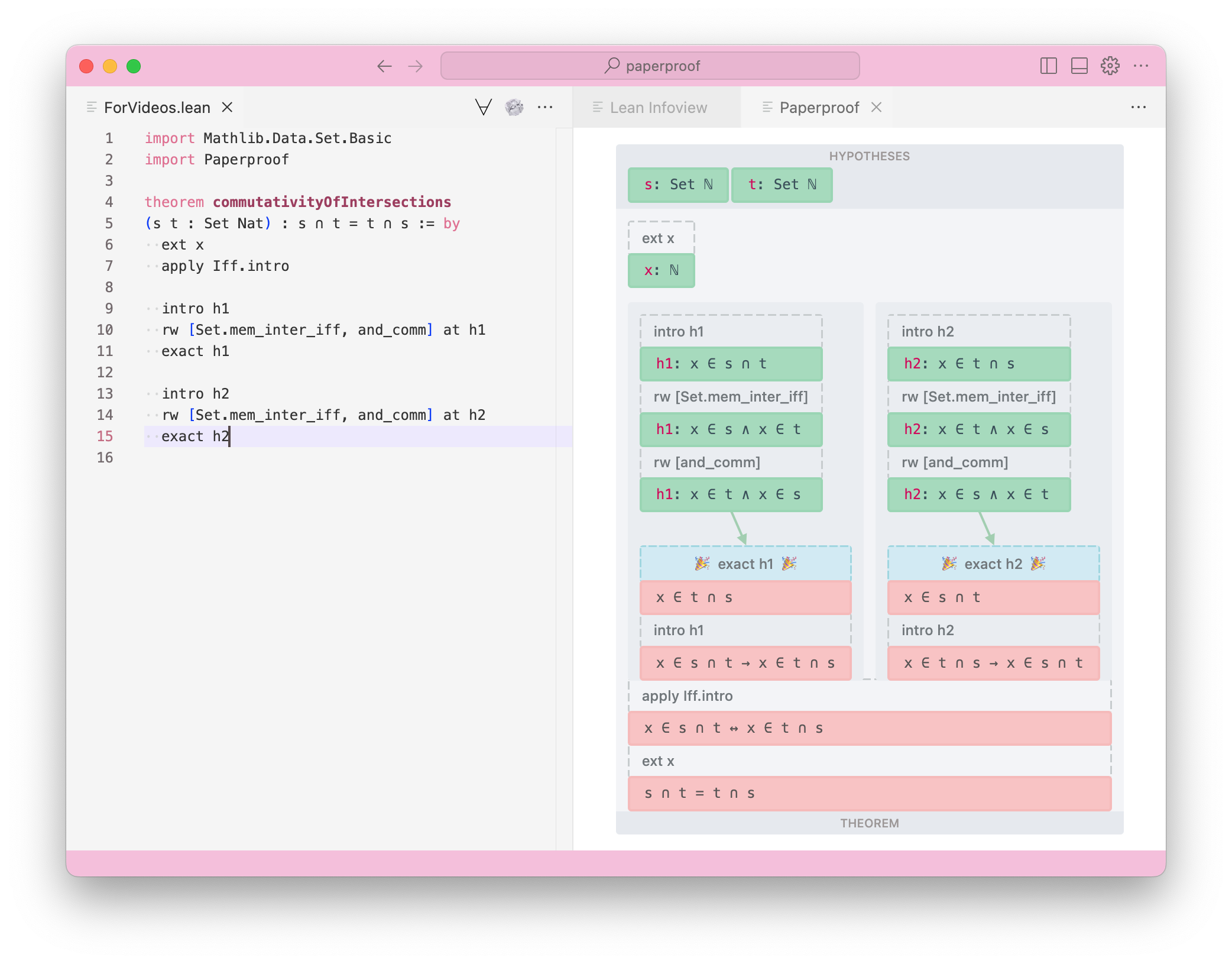
Task: Click the Lean forall symbol icon
Action: coord(483,107)
